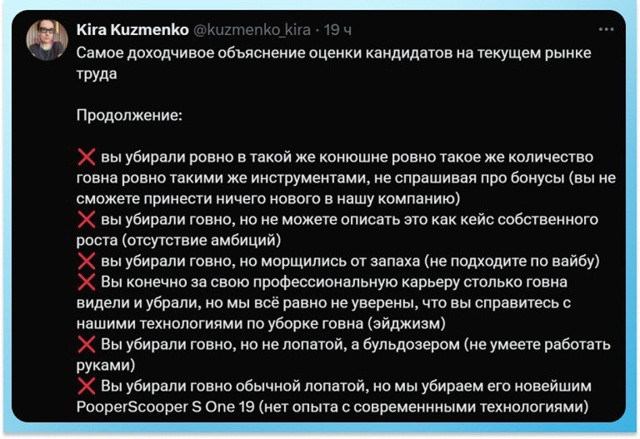Click the red cross before "вы убирали ровно"
640x439 pixels.
coord(86,157)
